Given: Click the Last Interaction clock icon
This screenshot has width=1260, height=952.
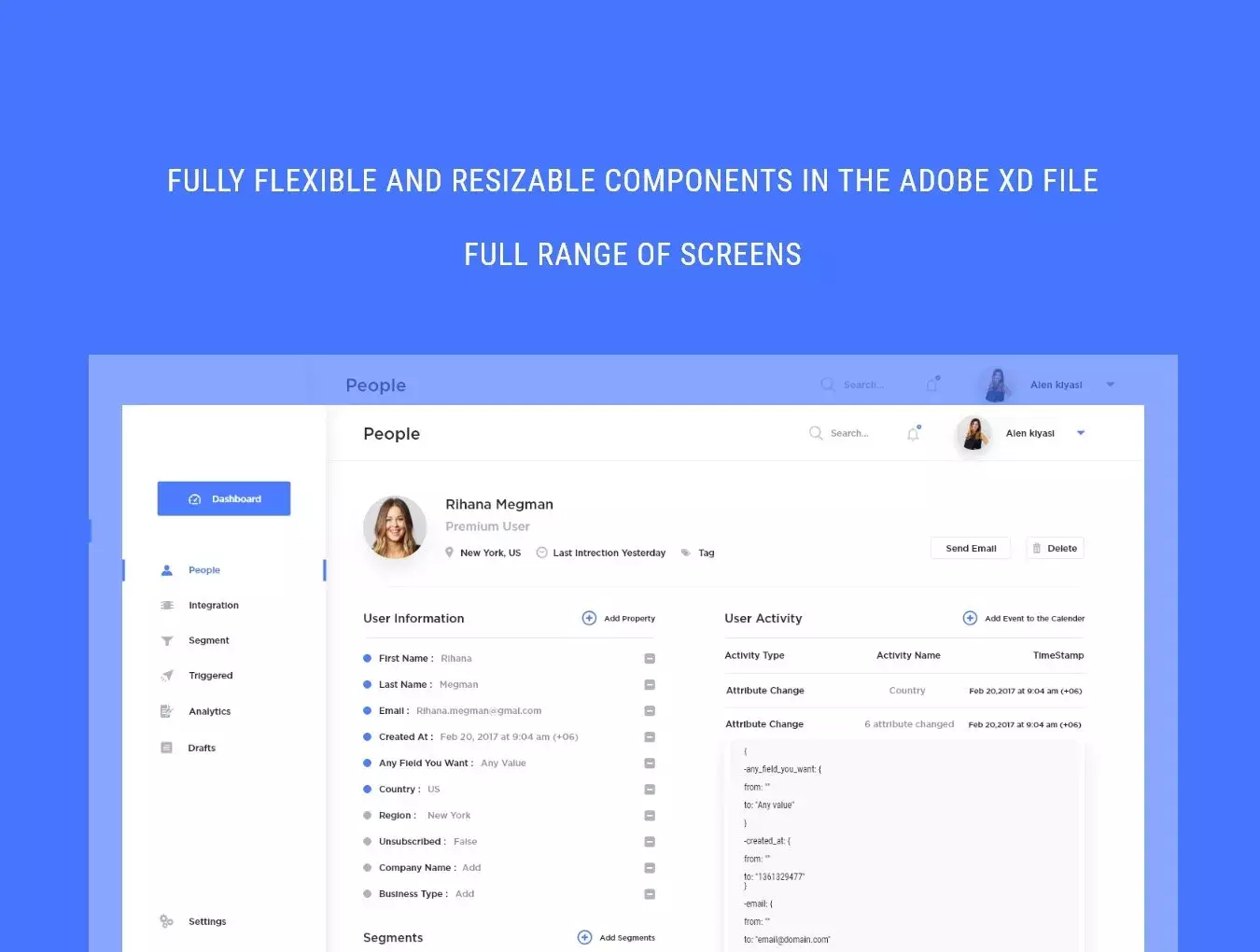Looking at the screenshot, I should click(x=541, y=553).
